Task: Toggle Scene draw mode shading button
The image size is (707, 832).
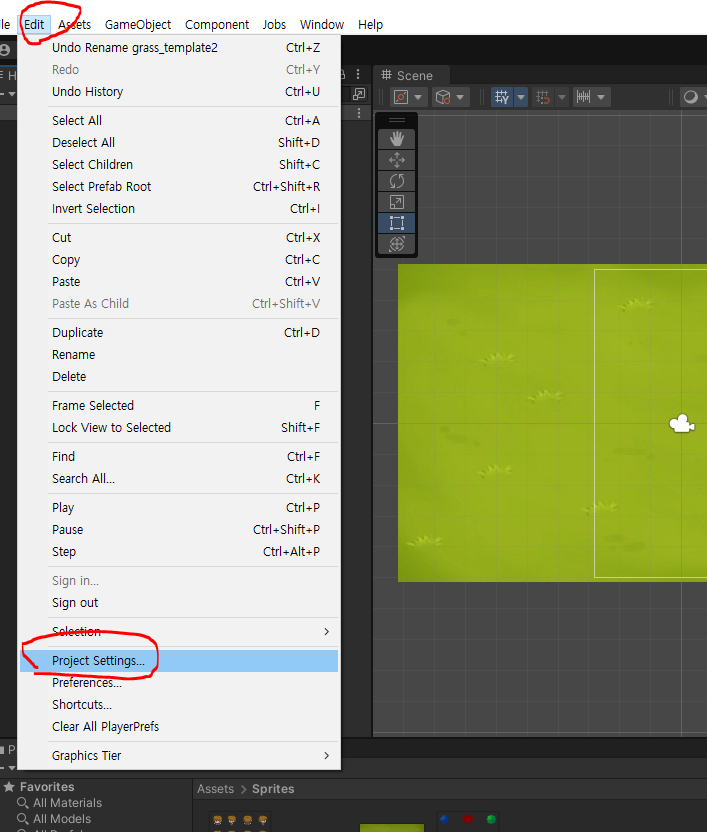Action: tap(690, 97)
